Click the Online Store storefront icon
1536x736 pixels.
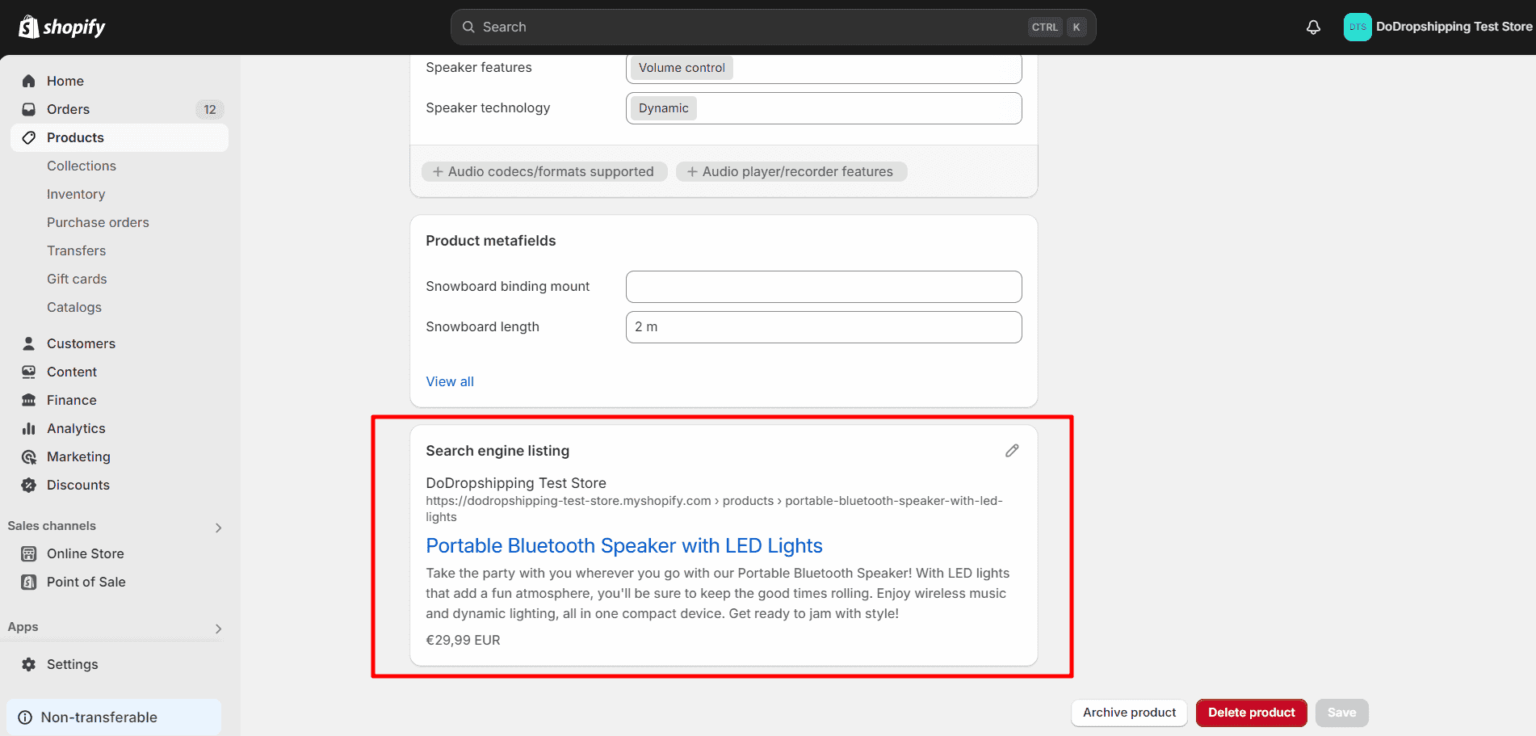click(x=29, y=553)
